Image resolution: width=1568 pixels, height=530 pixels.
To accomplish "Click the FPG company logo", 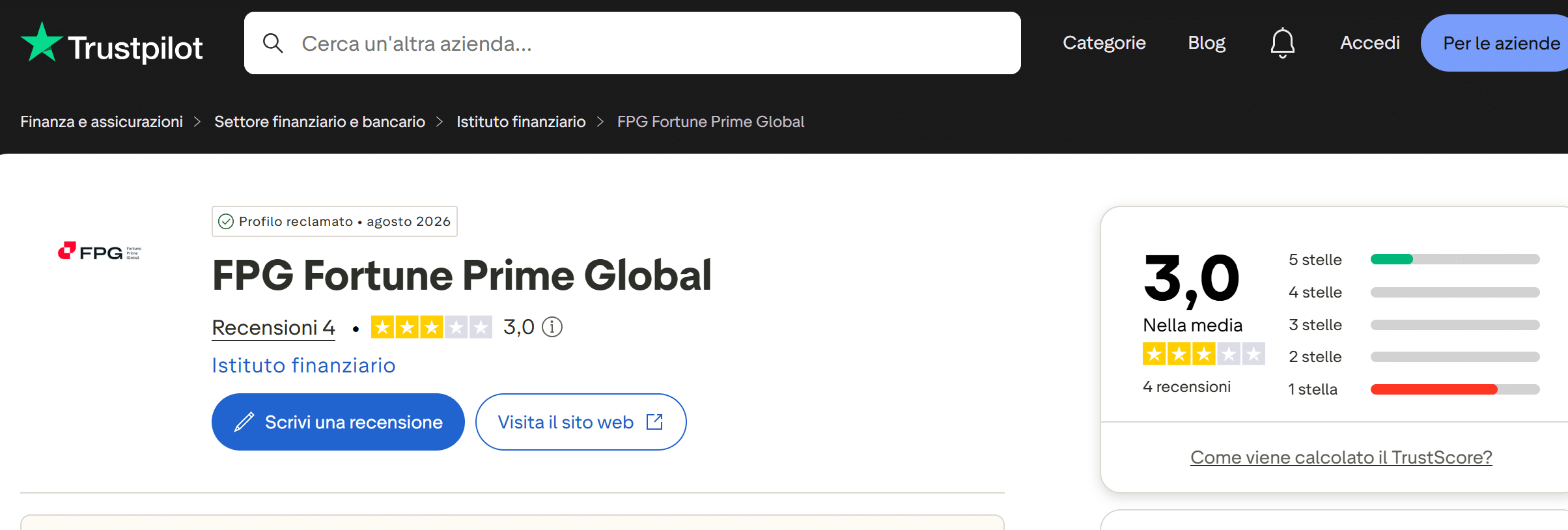I will pyautogui.click(x=100, y=251).
